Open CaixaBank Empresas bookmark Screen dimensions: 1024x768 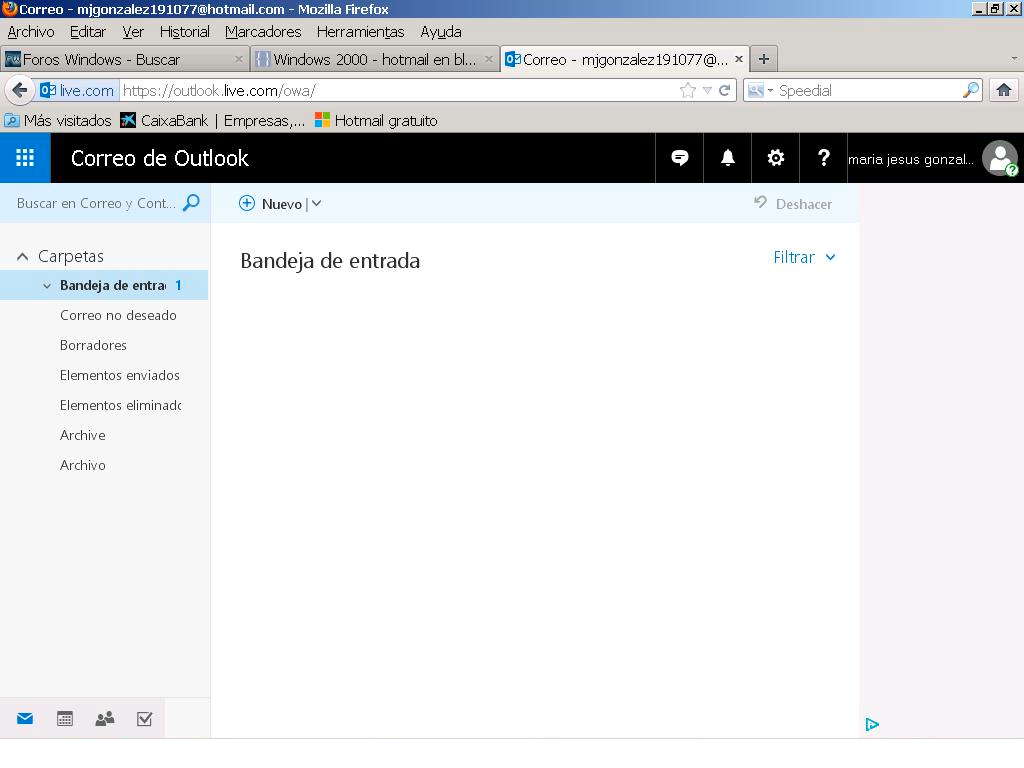(x=213, y=121)
